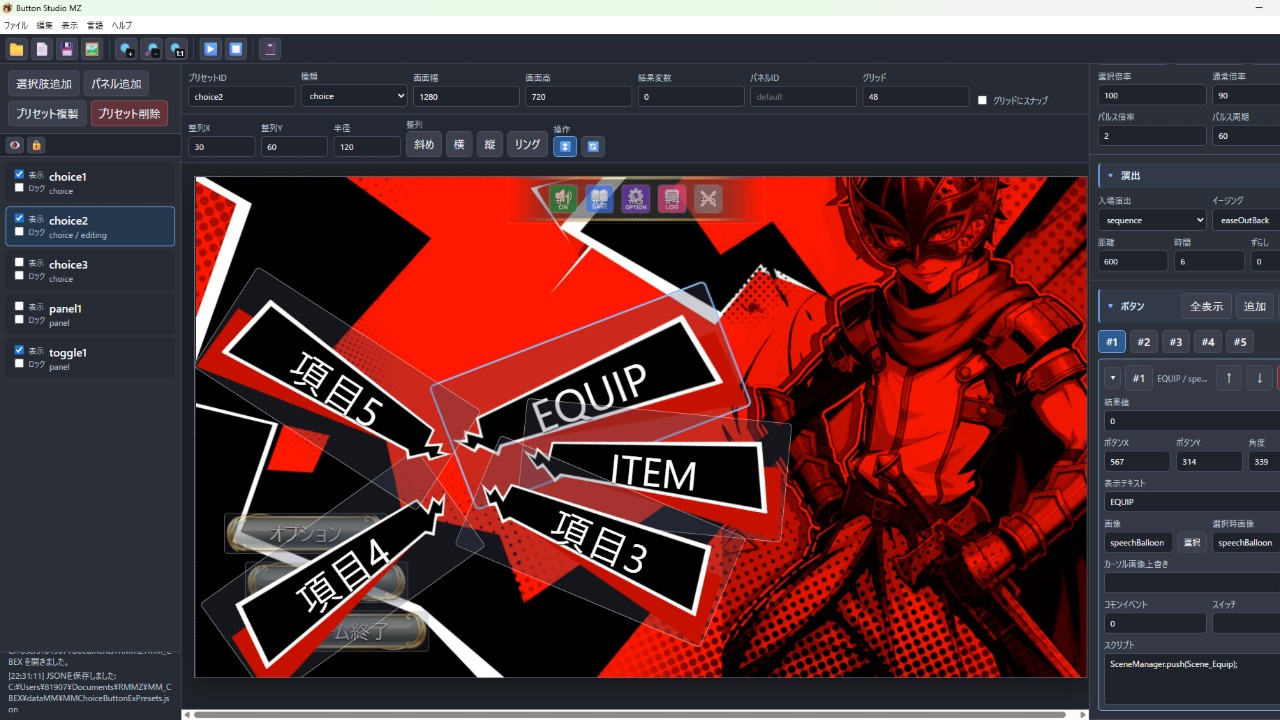Move button #1 down with arrow
1280x720 pixels.
click(x=1259, y=378)
